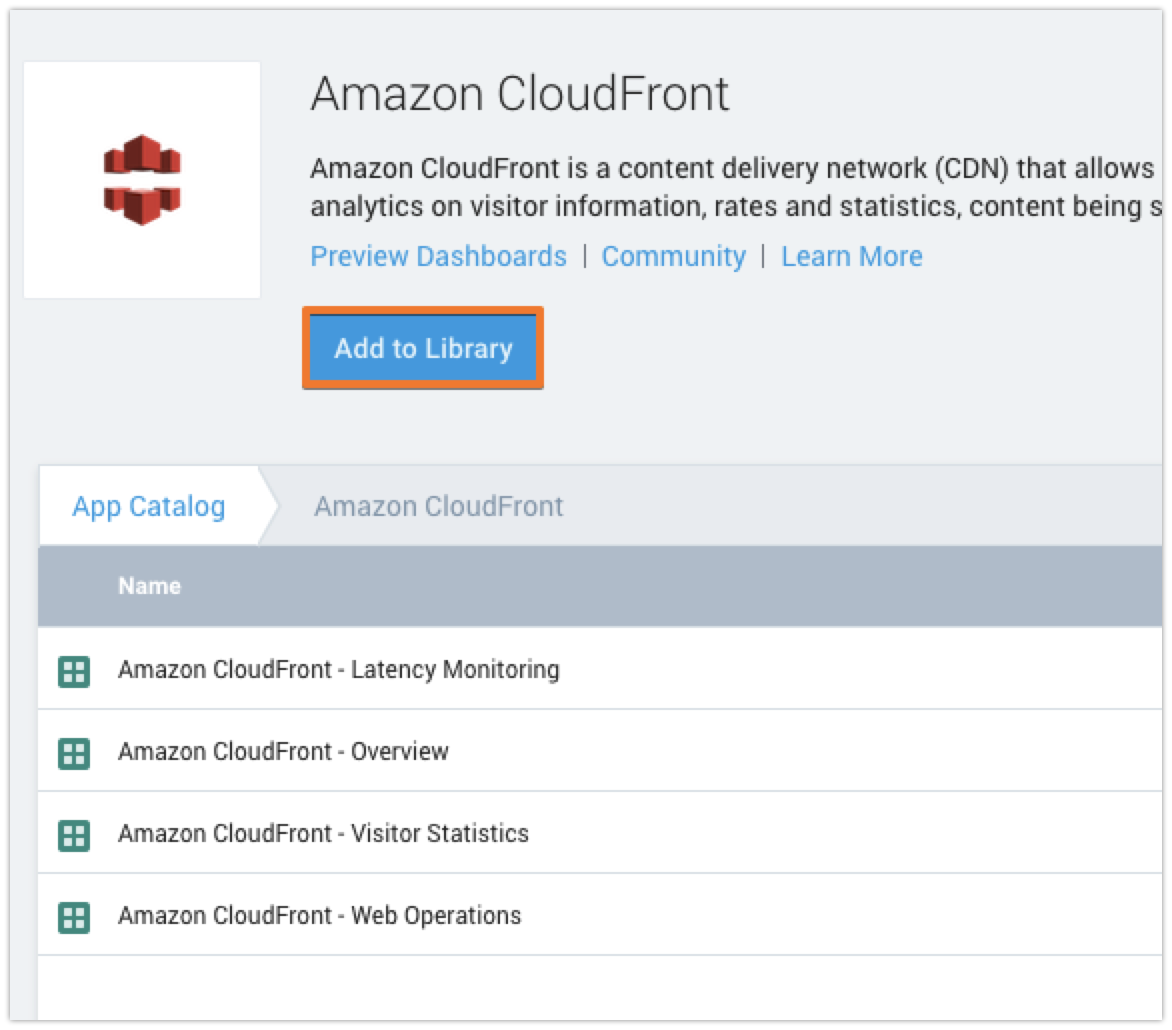Screen dimensions: 1172x1030
Task: Open Learn More for Amazon CloudFront
Action: click(x=853, y=256)
